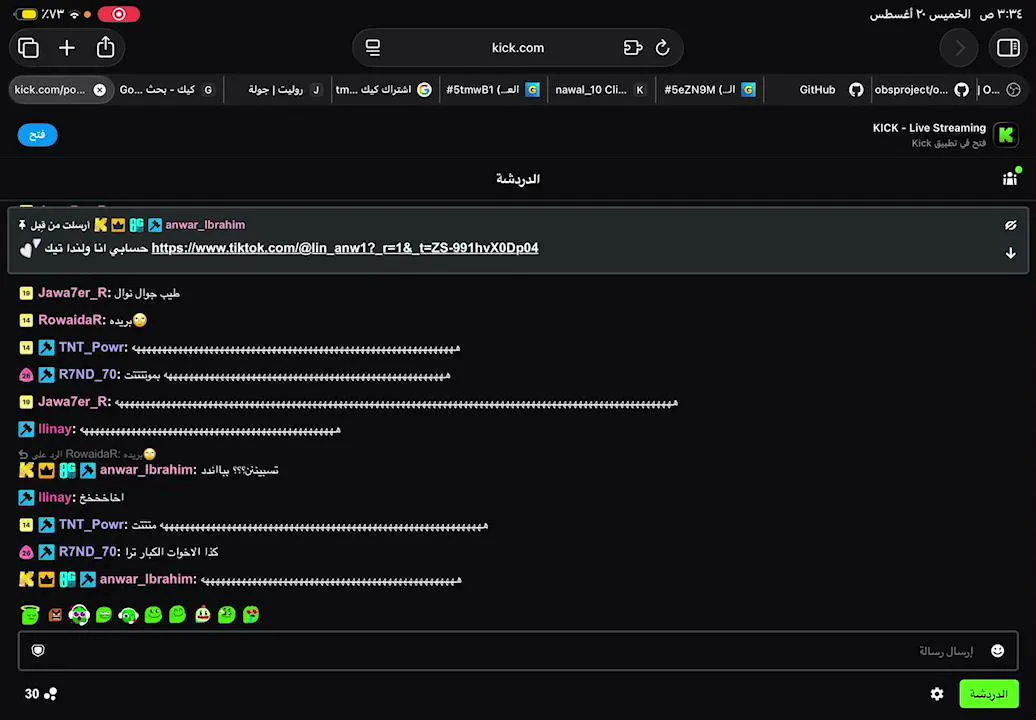Open the share sheet icon
This screenshot has height=720, width=1036.
coord(106,47)
